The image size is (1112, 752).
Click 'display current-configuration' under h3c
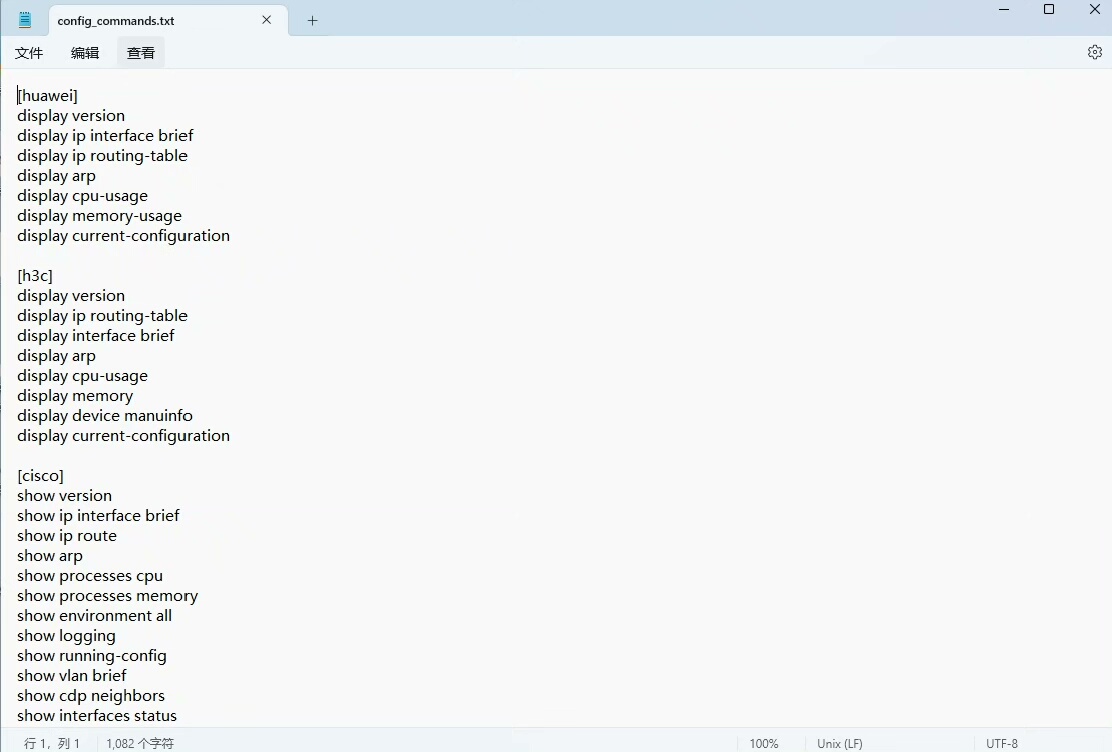point(123,436)
